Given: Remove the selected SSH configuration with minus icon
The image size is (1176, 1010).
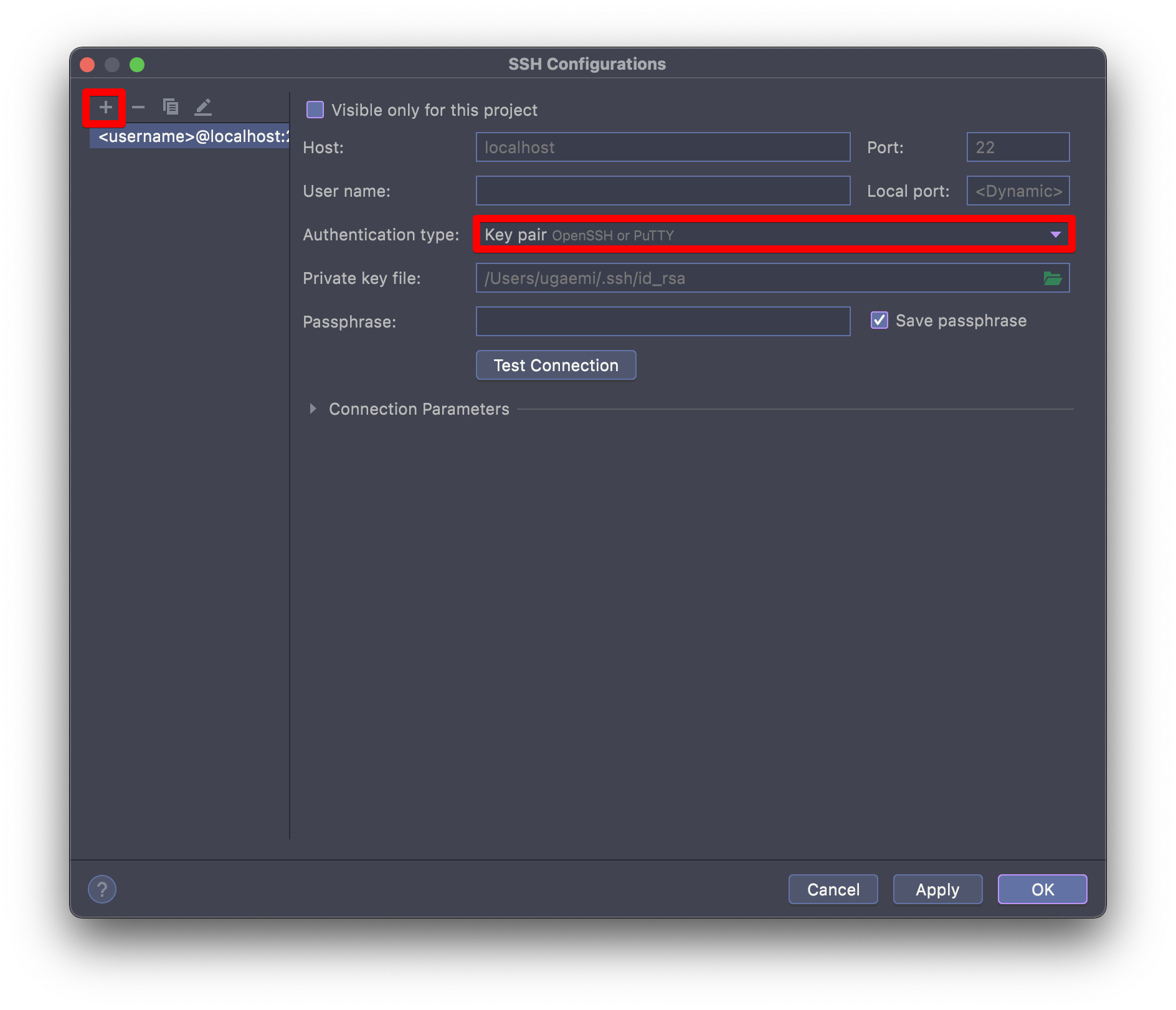Looking at the screenshot, I should (x=138, y=107).
